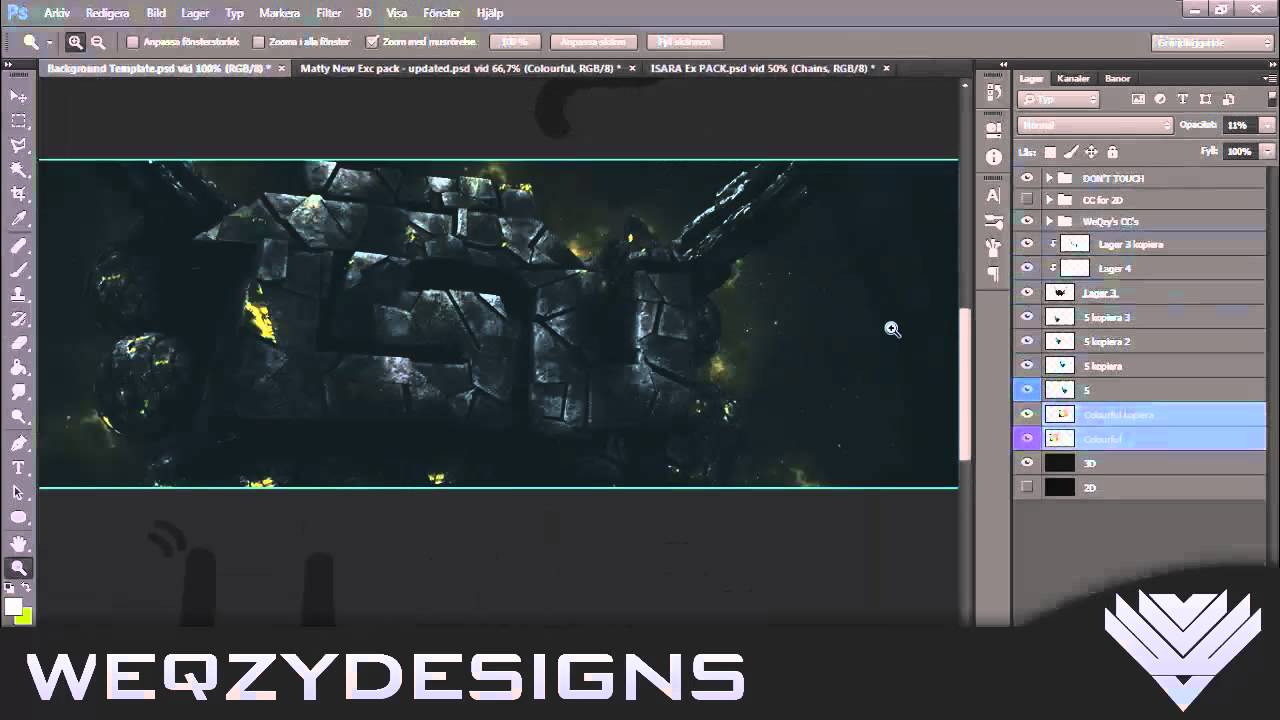1280x720 pixels.
Task: Expand the CC for 2D group
Action: click(x=1049, y=200)
